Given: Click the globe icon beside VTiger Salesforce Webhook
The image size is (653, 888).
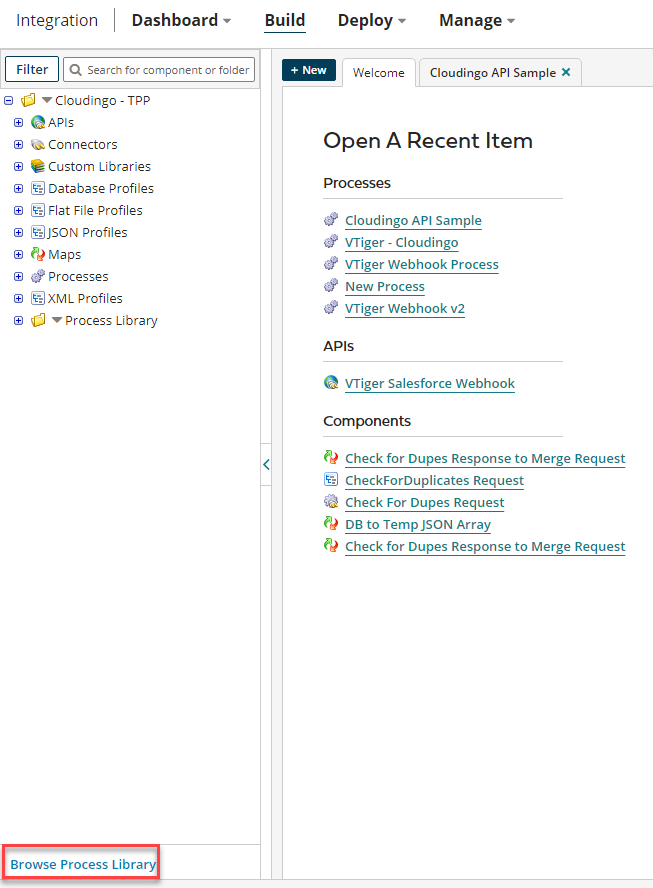Looking at the screenshot, I should point(331,383).
